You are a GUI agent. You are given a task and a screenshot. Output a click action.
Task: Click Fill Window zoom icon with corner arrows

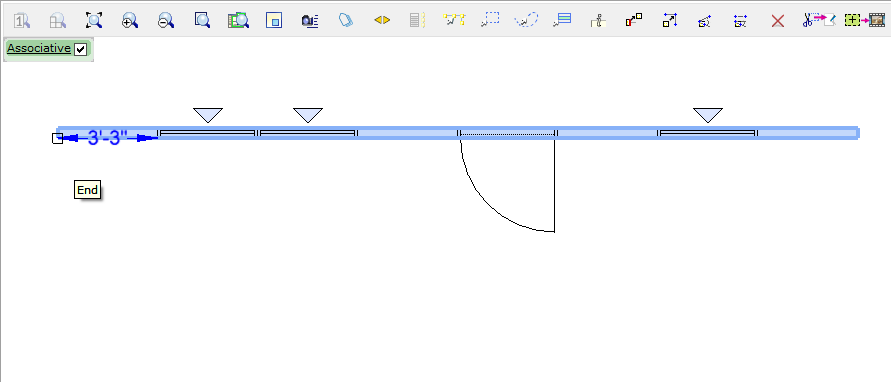[94, 21]
